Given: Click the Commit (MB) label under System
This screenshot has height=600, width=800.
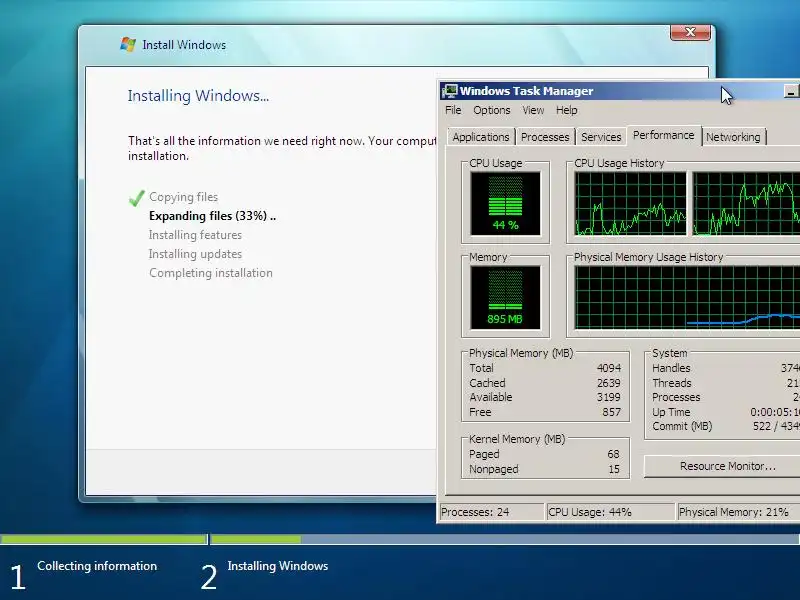Looking at the screenshot, I should click(x=682, y=426).
